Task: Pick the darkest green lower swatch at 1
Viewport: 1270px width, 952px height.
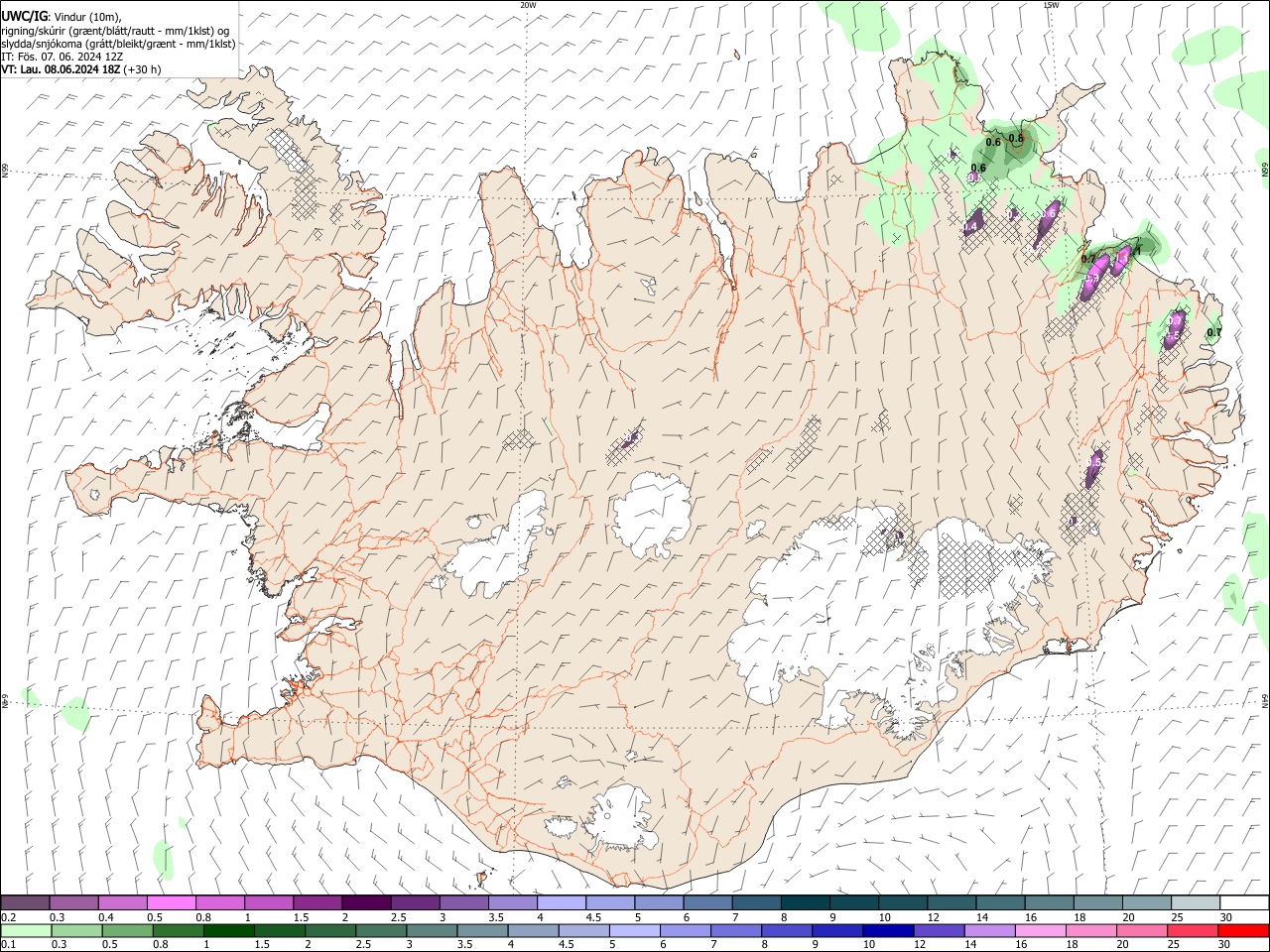Action: coord(229,930)
